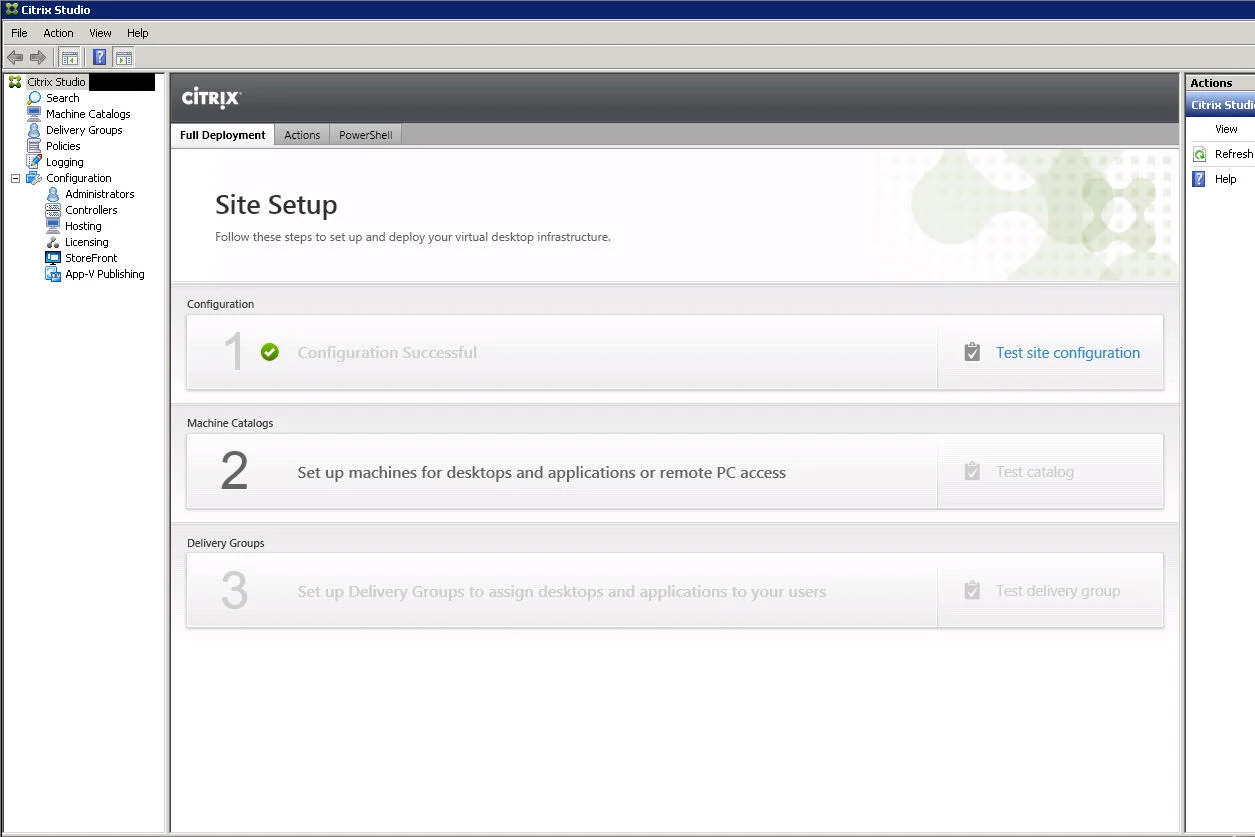This screenshot has height=837, width=1255.
Task: Switch to the Actions tab
Action: click(302, 135)
